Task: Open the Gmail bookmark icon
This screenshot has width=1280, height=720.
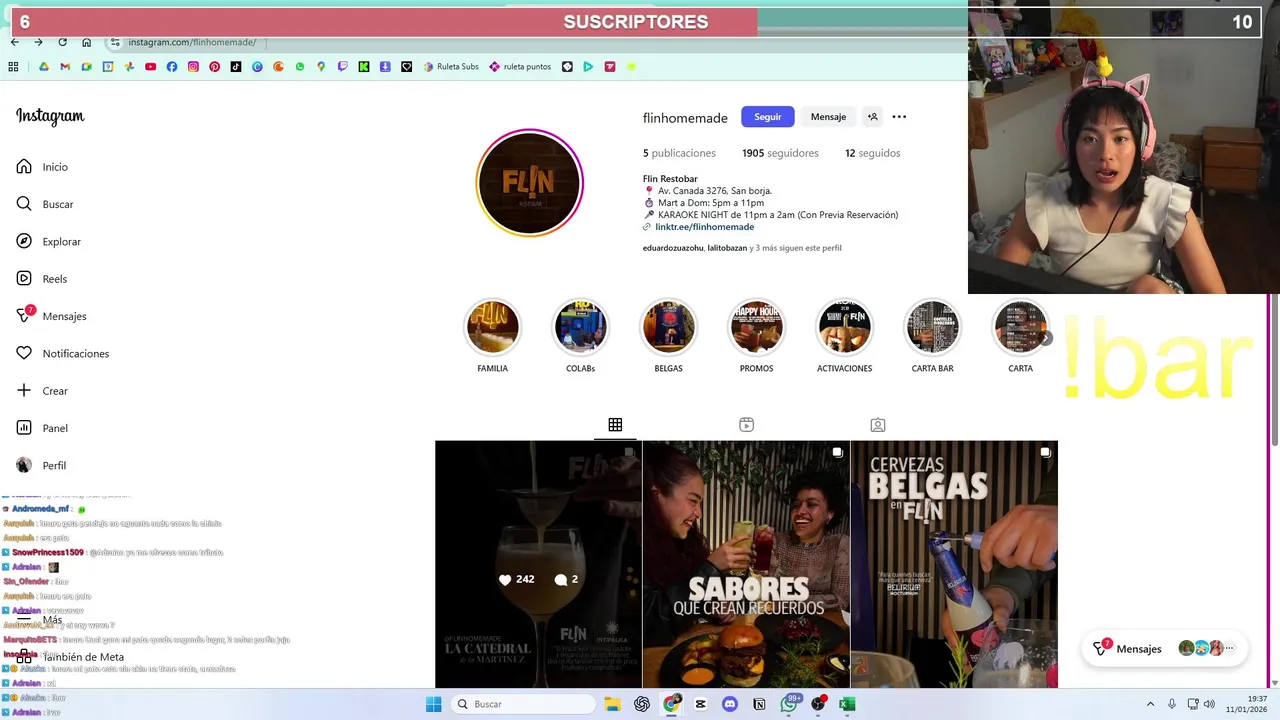Action: (x=65, y=67)
